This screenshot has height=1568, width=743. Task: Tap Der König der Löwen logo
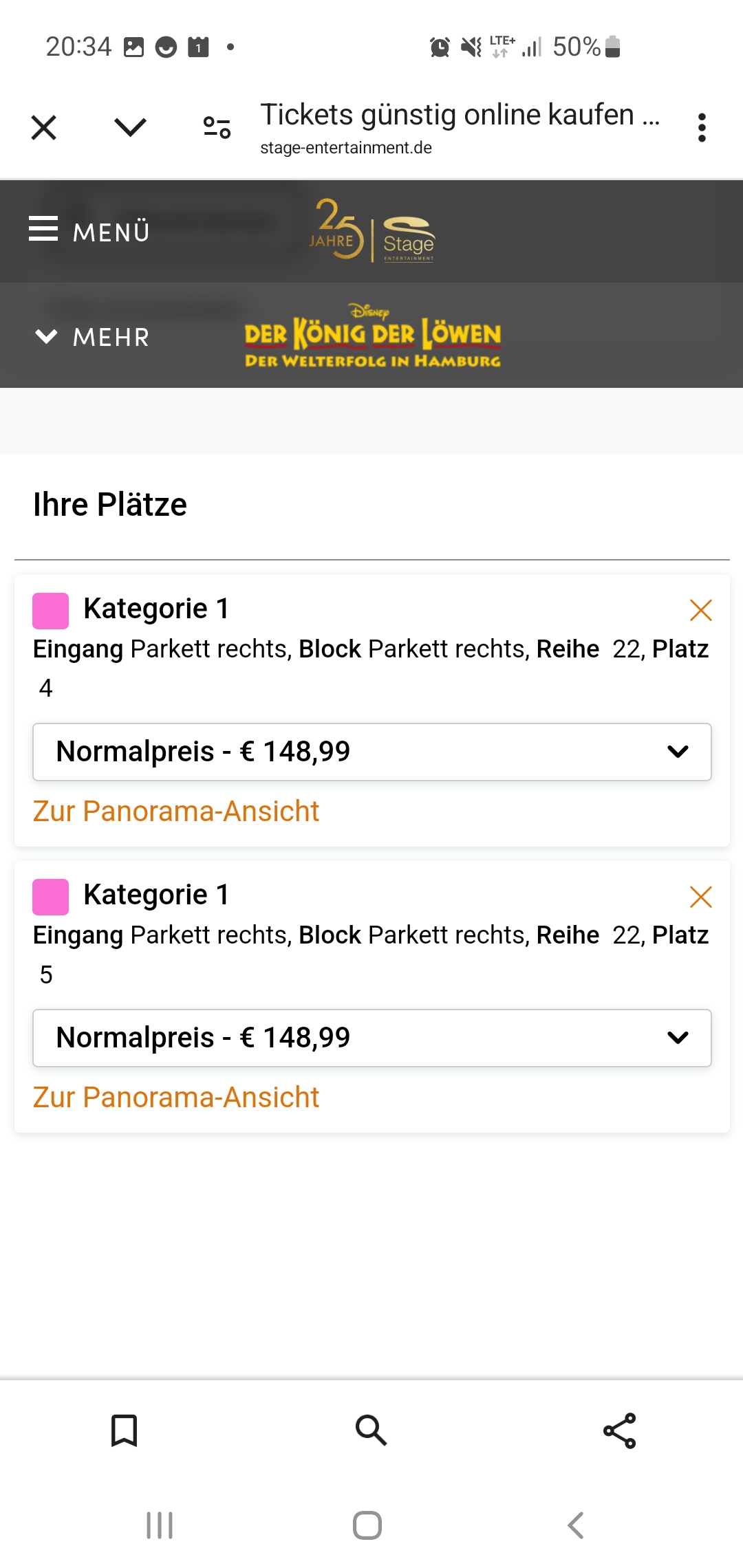click(372, 337)
